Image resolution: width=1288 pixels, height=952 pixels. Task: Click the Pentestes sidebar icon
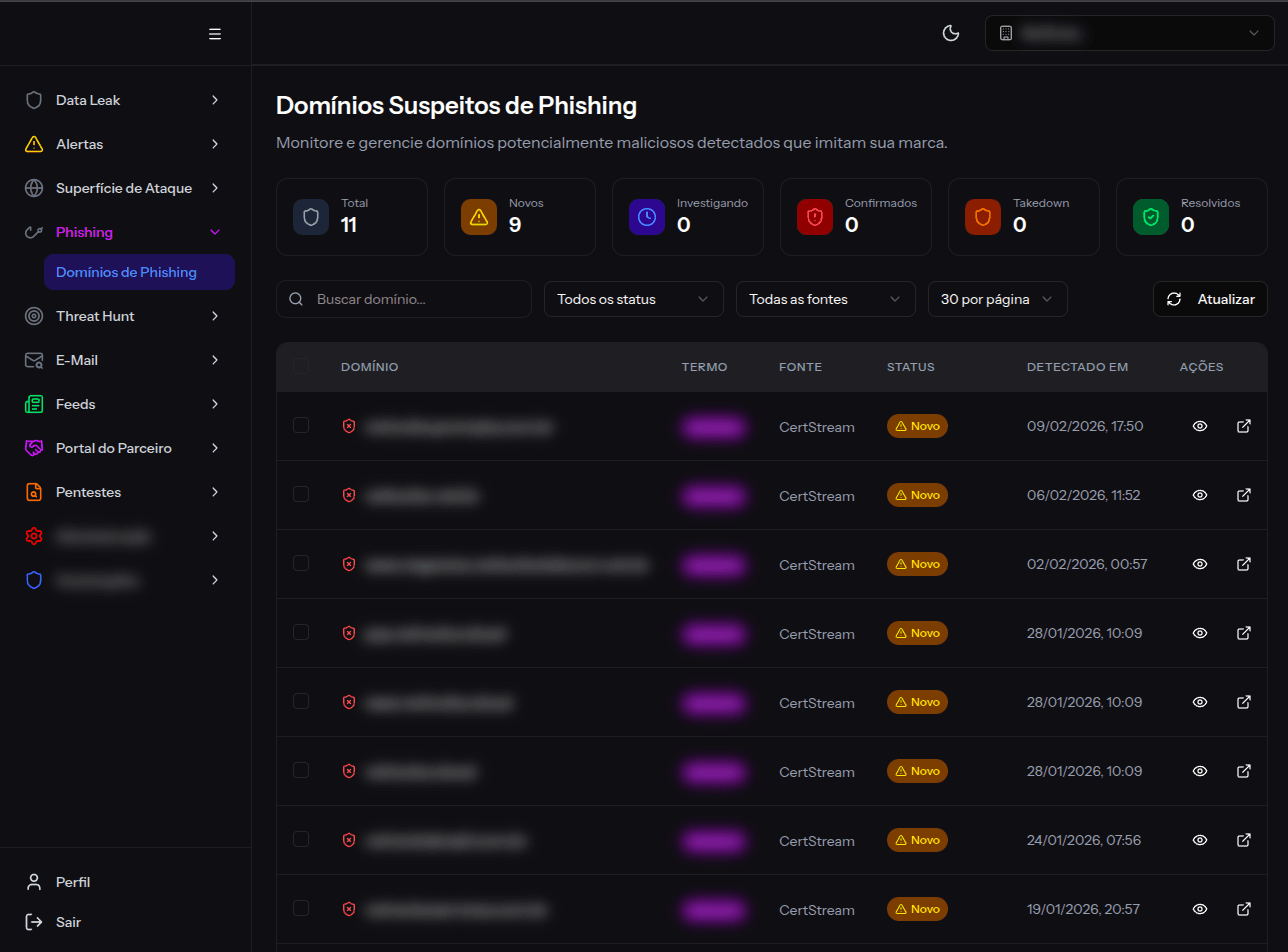34,491
